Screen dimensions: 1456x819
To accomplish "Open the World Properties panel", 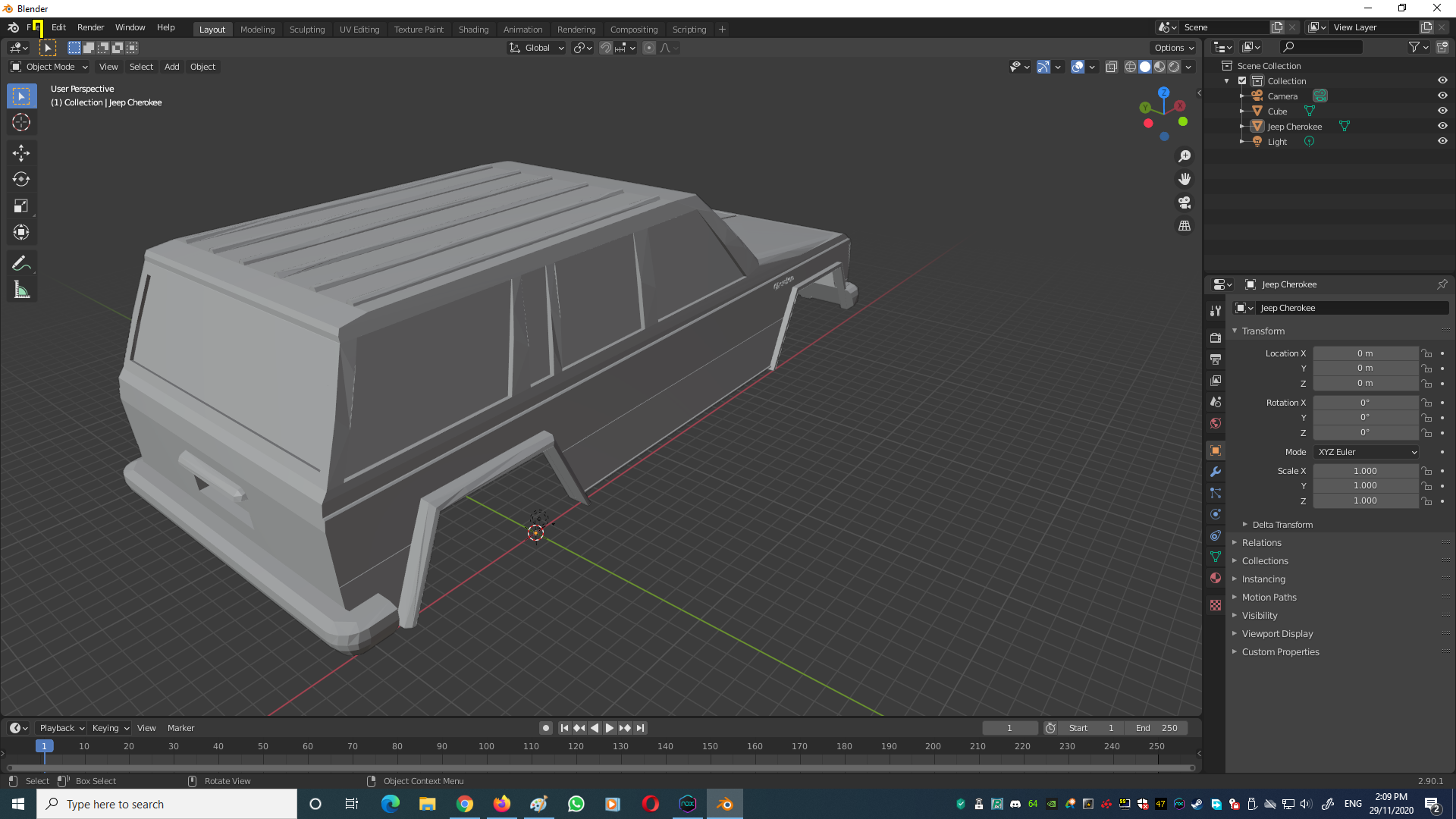I will point(1216,423).
